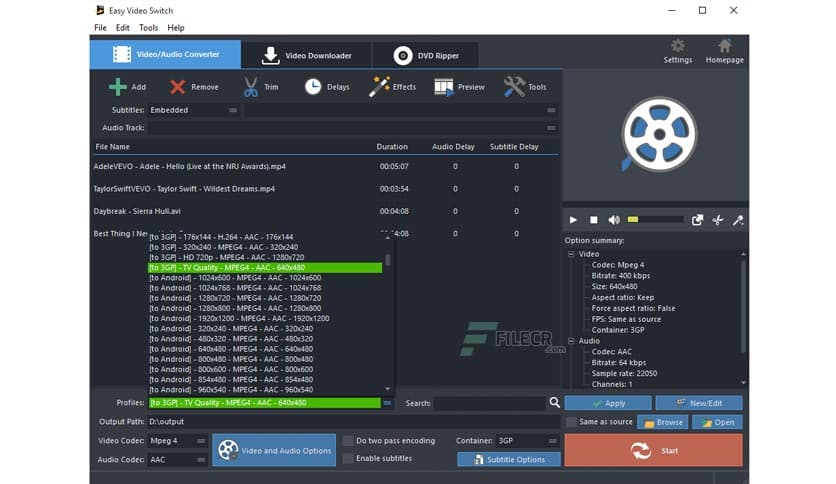
Task: Click the profile Search input field
Action: [x=491, y=403]
